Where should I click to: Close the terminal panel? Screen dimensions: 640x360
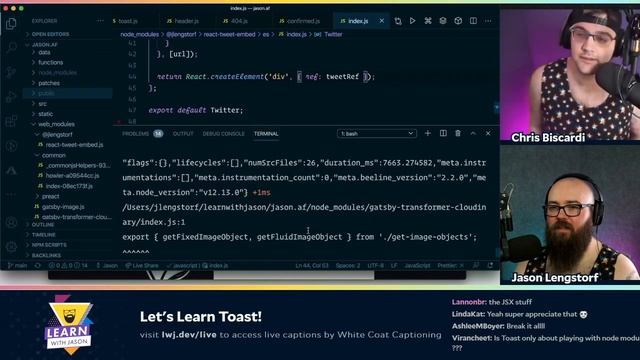(x=488, y=133)
